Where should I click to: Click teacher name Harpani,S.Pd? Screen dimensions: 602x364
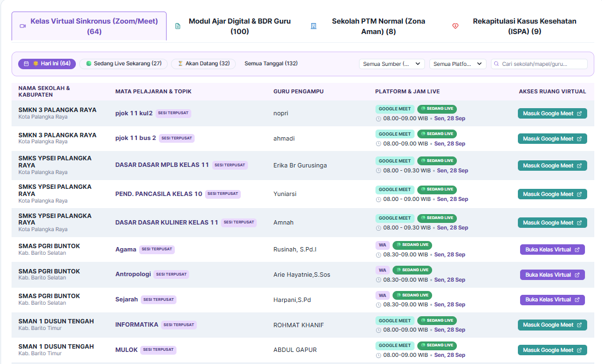(x=292, y=300)
